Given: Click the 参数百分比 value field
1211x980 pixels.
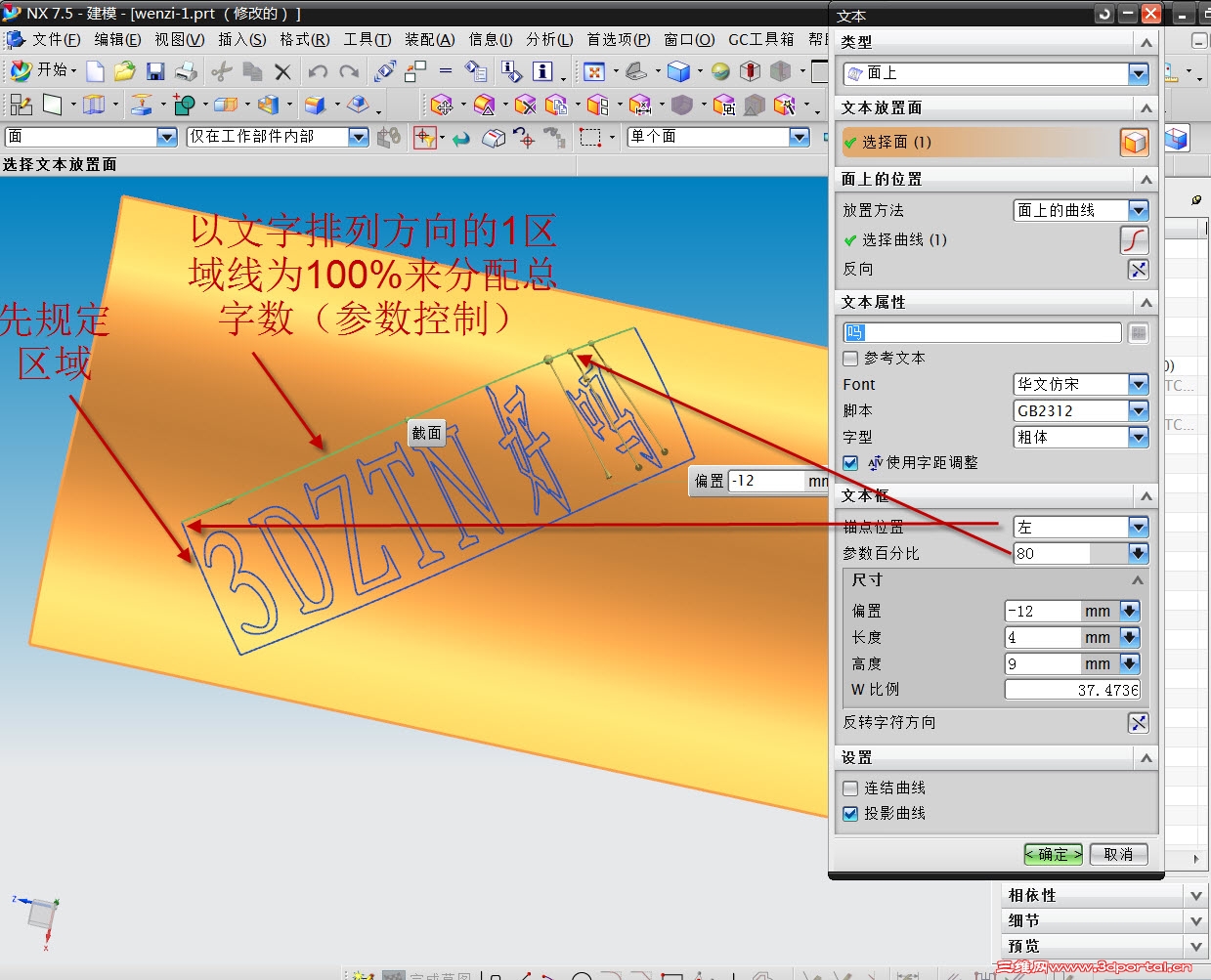Looking at the screenshot, I should tap(1053, 553).
